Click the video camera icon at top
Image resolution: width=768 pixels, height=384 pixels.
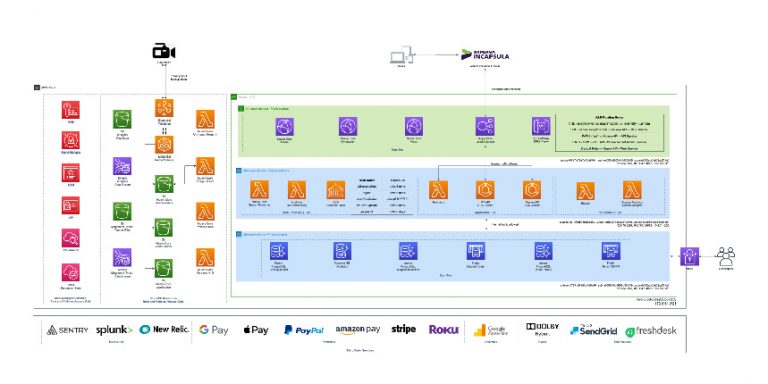[x=164, y=51]
